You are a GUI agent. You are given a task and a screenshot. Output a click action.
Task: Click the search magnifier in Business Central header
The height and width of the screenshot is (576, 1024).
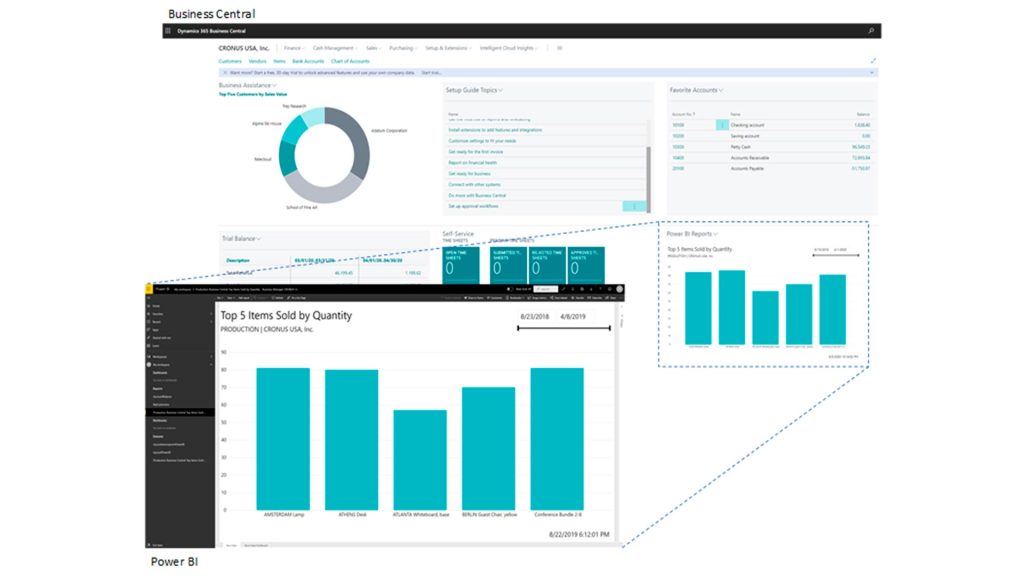[x=871, y=31]
